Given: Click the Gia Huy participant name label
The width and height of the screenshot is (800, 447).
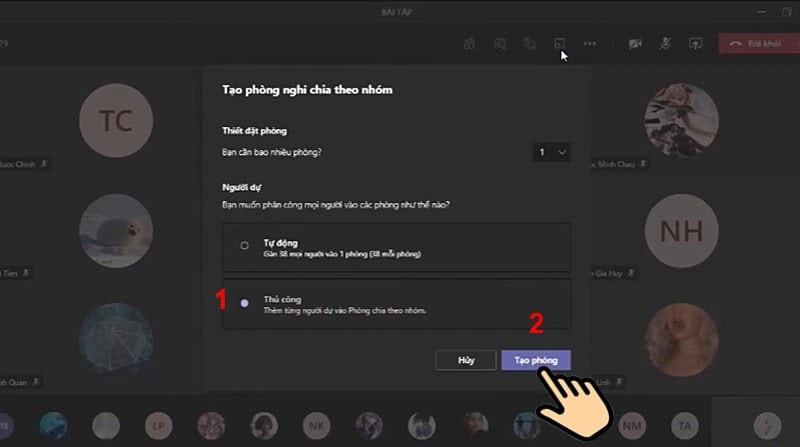Looking at the screenshot, I should [x=607, y=274].
